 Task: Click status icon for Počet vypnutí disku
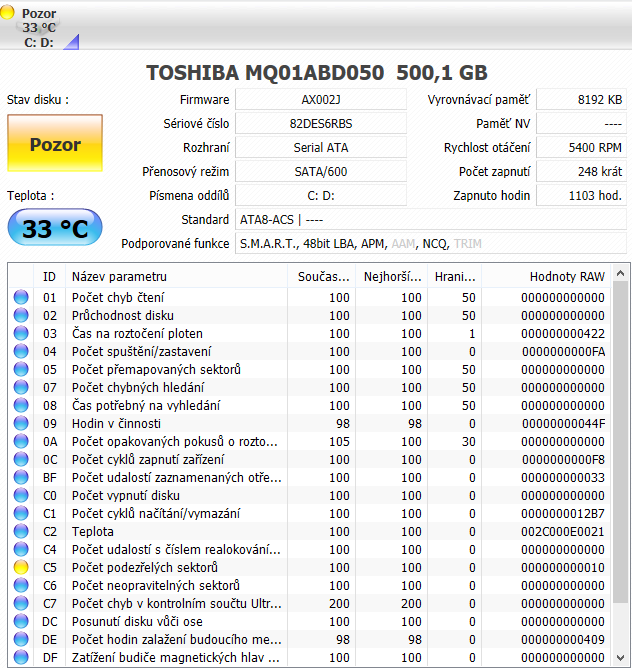pos(21,495)
